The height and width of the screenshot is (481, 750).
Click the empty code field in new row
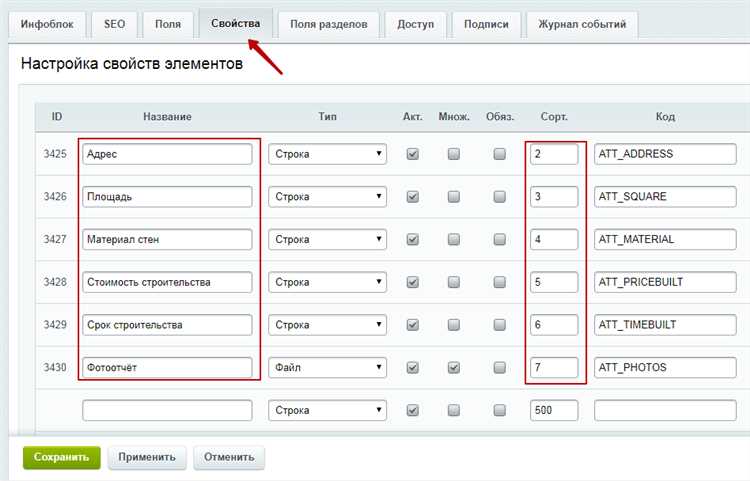(665, 410)
